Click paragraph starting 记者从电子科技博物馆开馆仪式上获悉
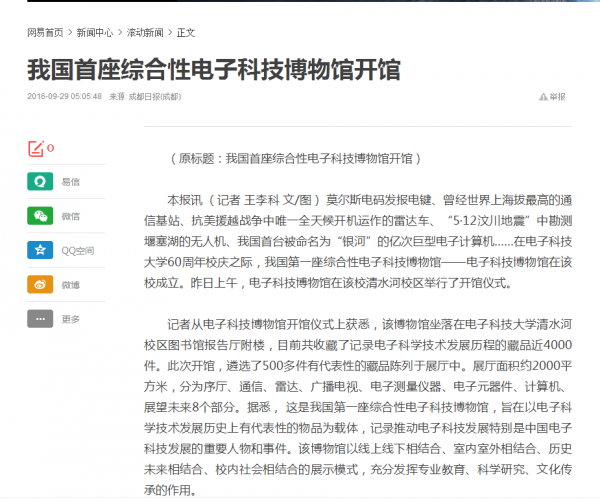Screen dimensions: 600x502 pyautogui.click(x=358, y=407)
